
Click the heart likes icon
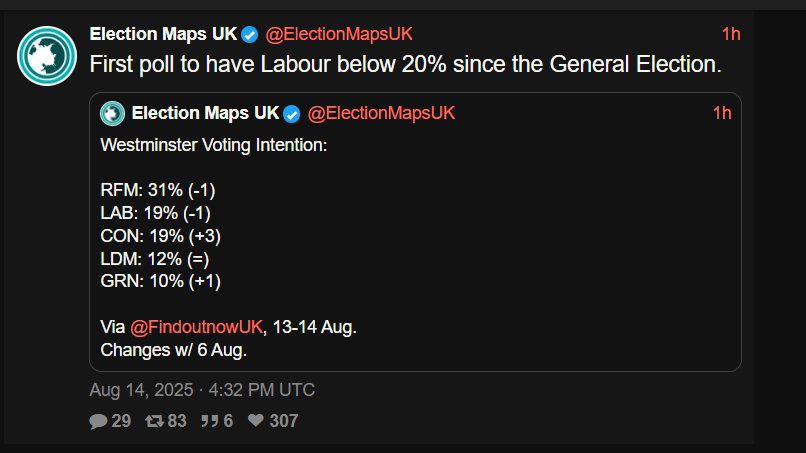click(256, 422)
